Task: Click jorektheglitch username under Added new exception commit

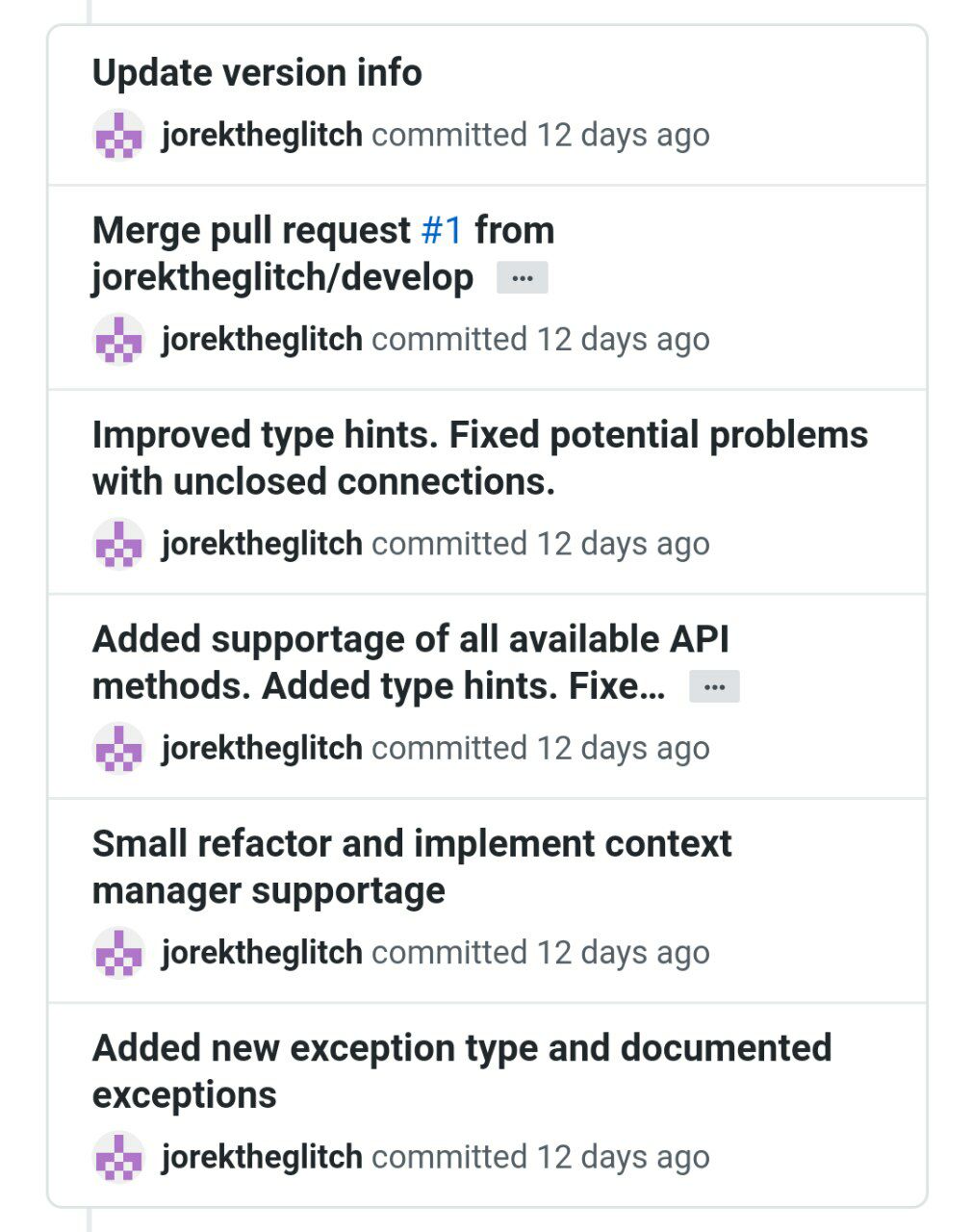Action: coord(262,1157)
